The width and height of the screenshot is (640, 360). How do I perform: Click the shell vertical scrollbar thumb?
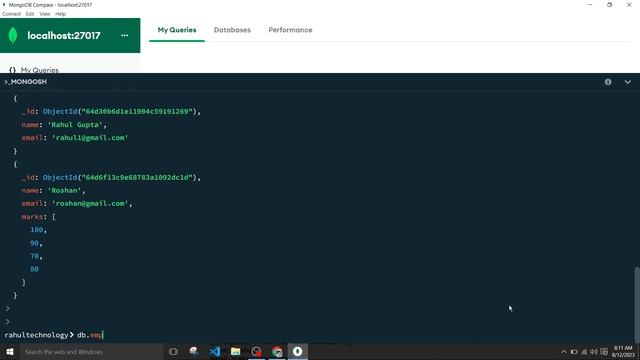click(637, 304)
